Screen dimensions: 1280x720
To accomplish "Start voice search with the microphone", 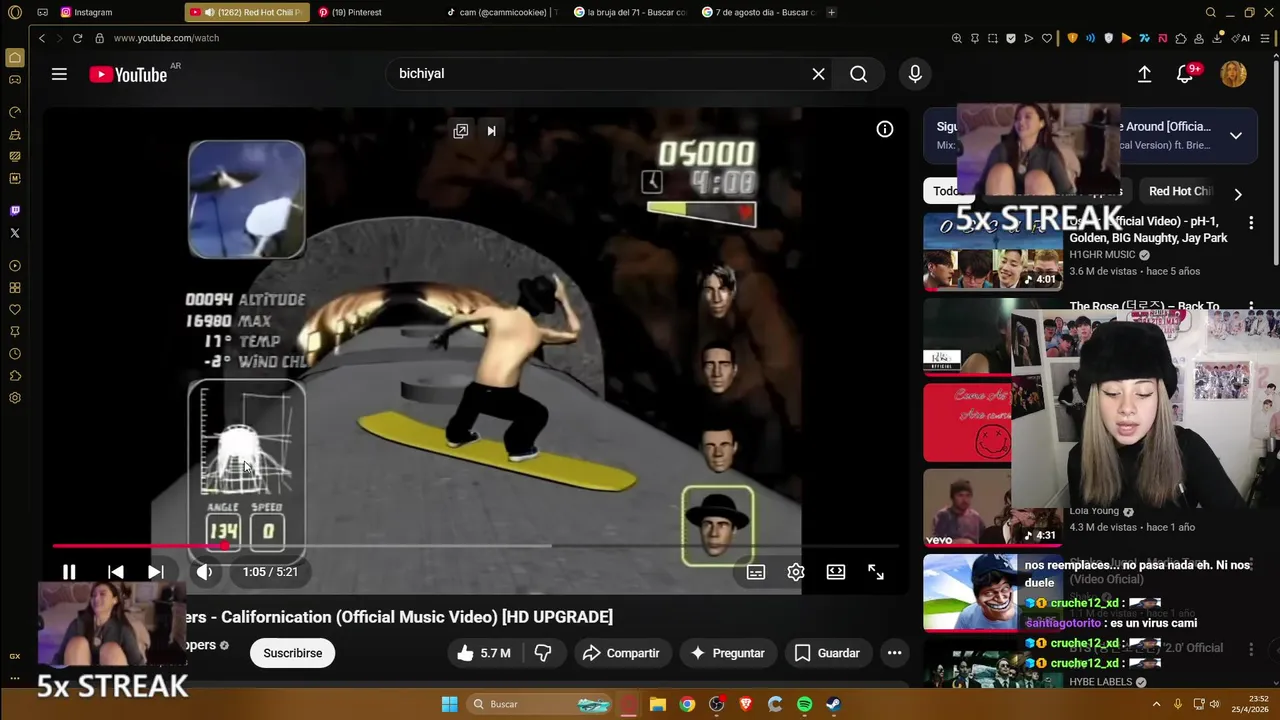I will (915, 74).
